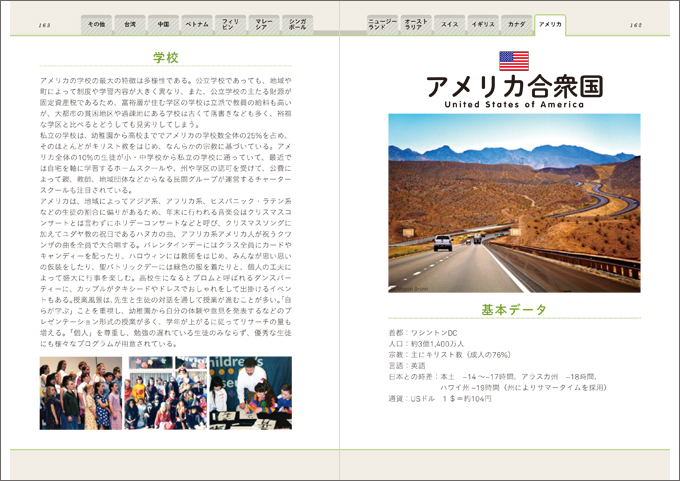Click the 人口：約3億1,400万人 line
The height and width of the screenshot is (481, 680).
tap(426, 344)
